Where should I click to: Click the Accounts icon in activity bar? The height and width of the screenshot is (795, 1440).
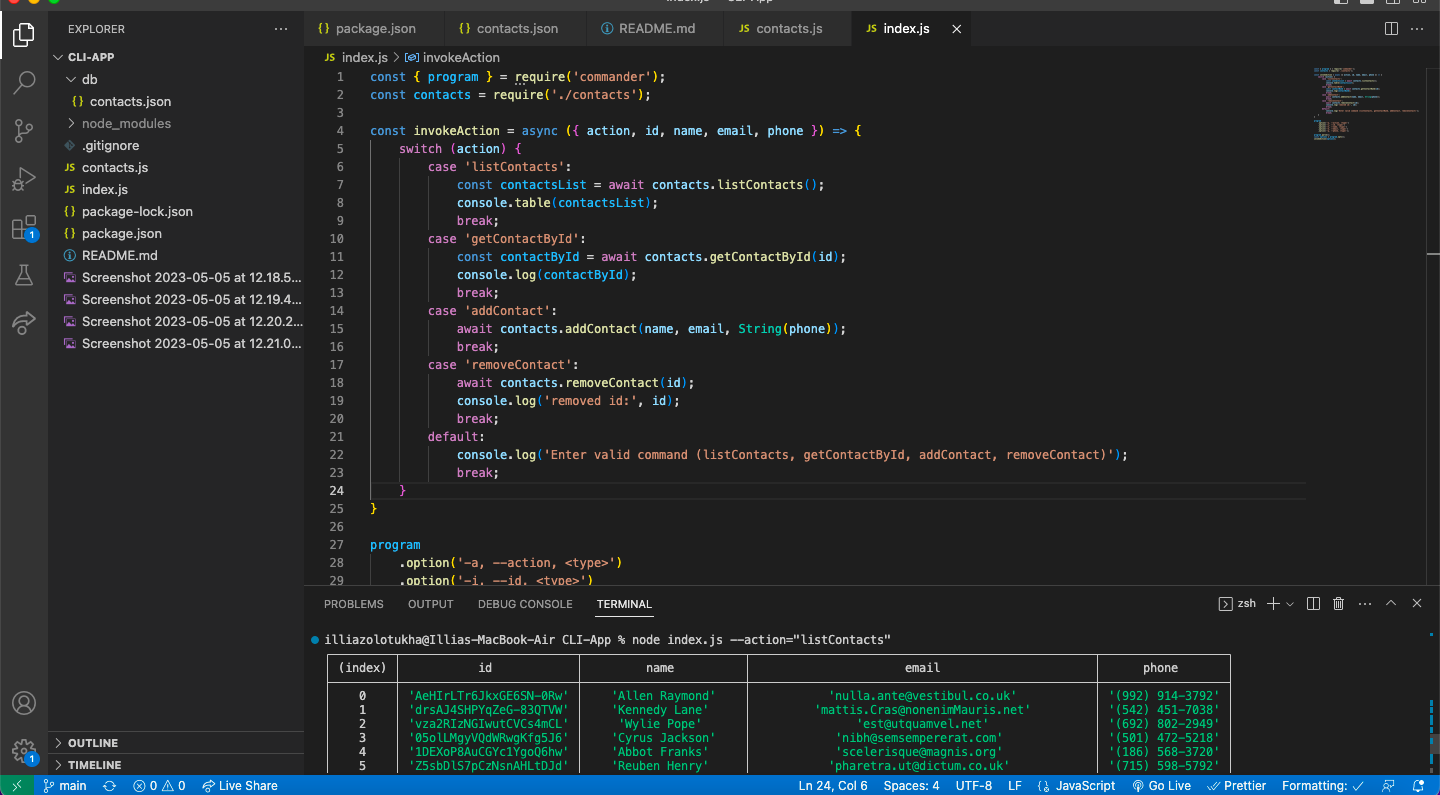[x=24, y=703]
